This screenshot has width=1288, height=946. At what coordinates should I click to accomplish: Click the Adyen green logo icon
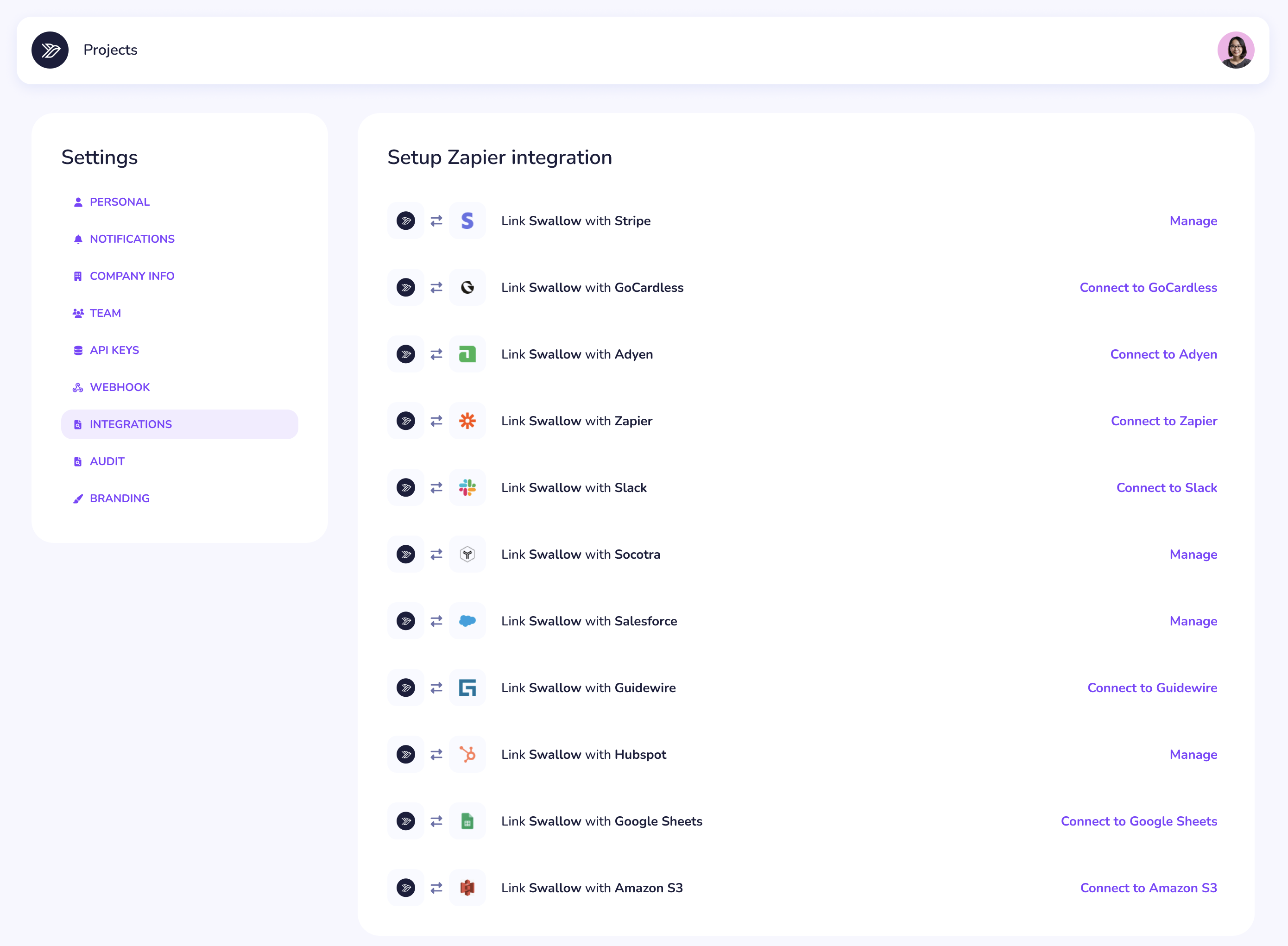[467, 354]
